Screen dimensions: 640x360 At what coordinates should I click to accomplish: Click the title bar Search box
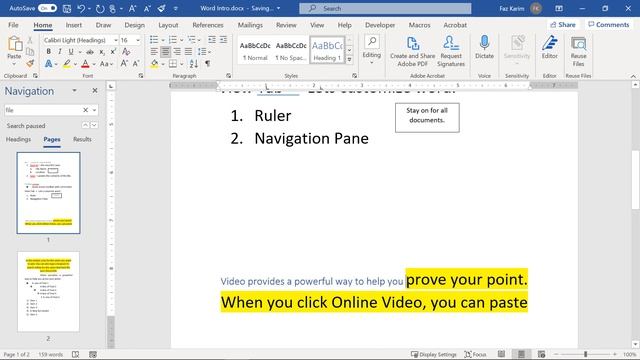pos(385,8)
